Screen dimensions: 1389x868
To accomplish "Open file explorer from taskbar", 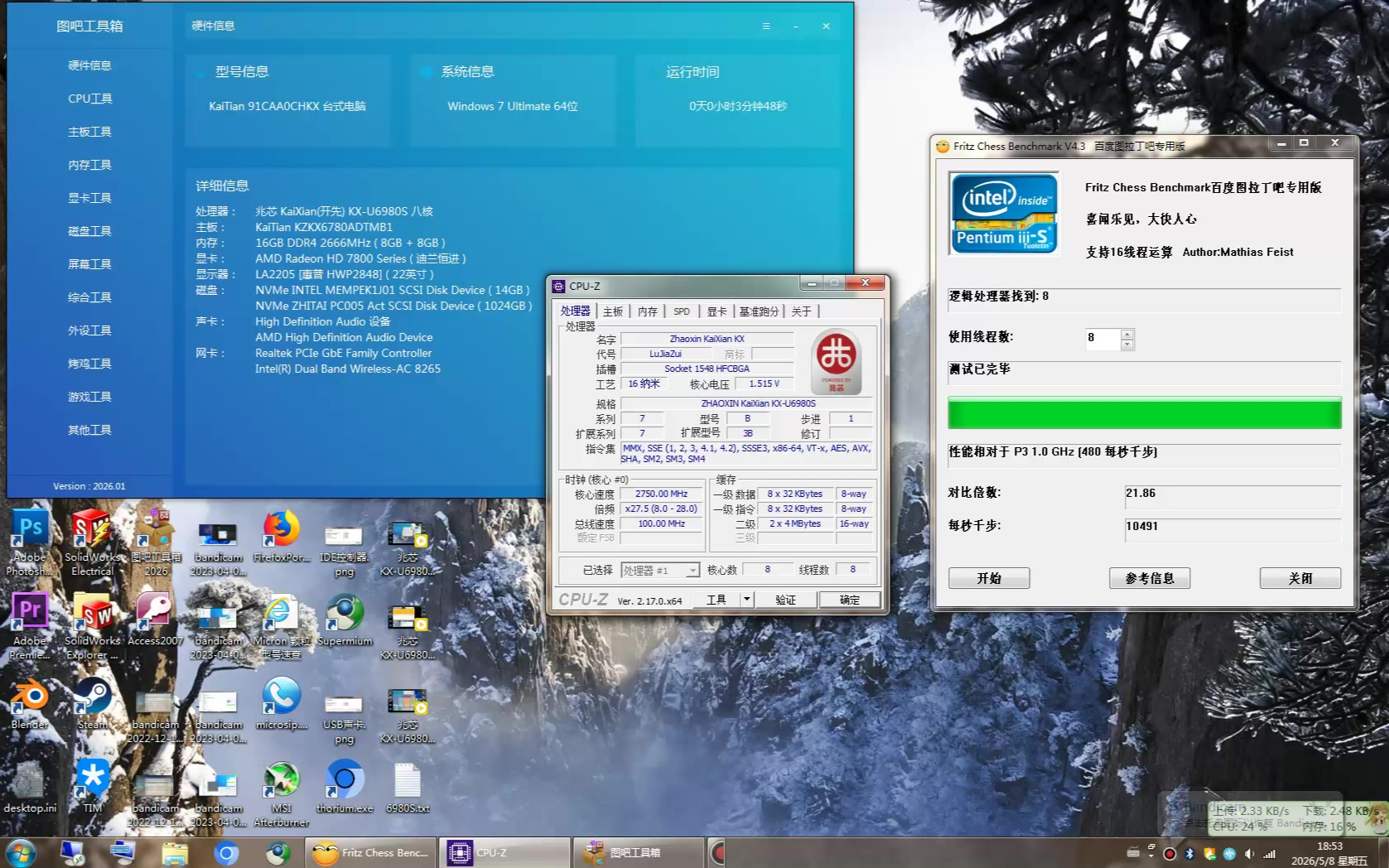I will coord(175,852).
